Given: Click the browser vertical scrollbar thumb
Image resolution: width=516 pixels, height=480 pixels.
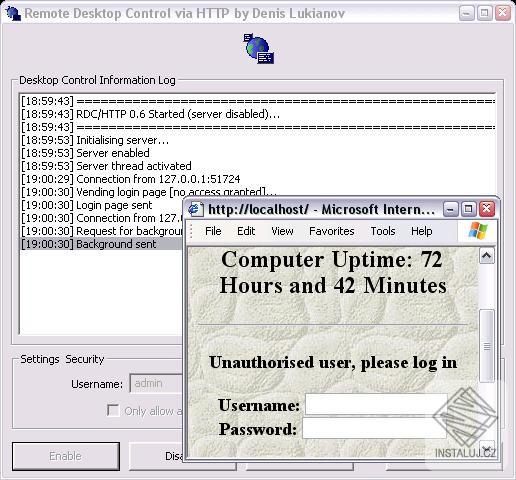Looking at the screenshot, I should pyautogui.click(x=487, y=346).
